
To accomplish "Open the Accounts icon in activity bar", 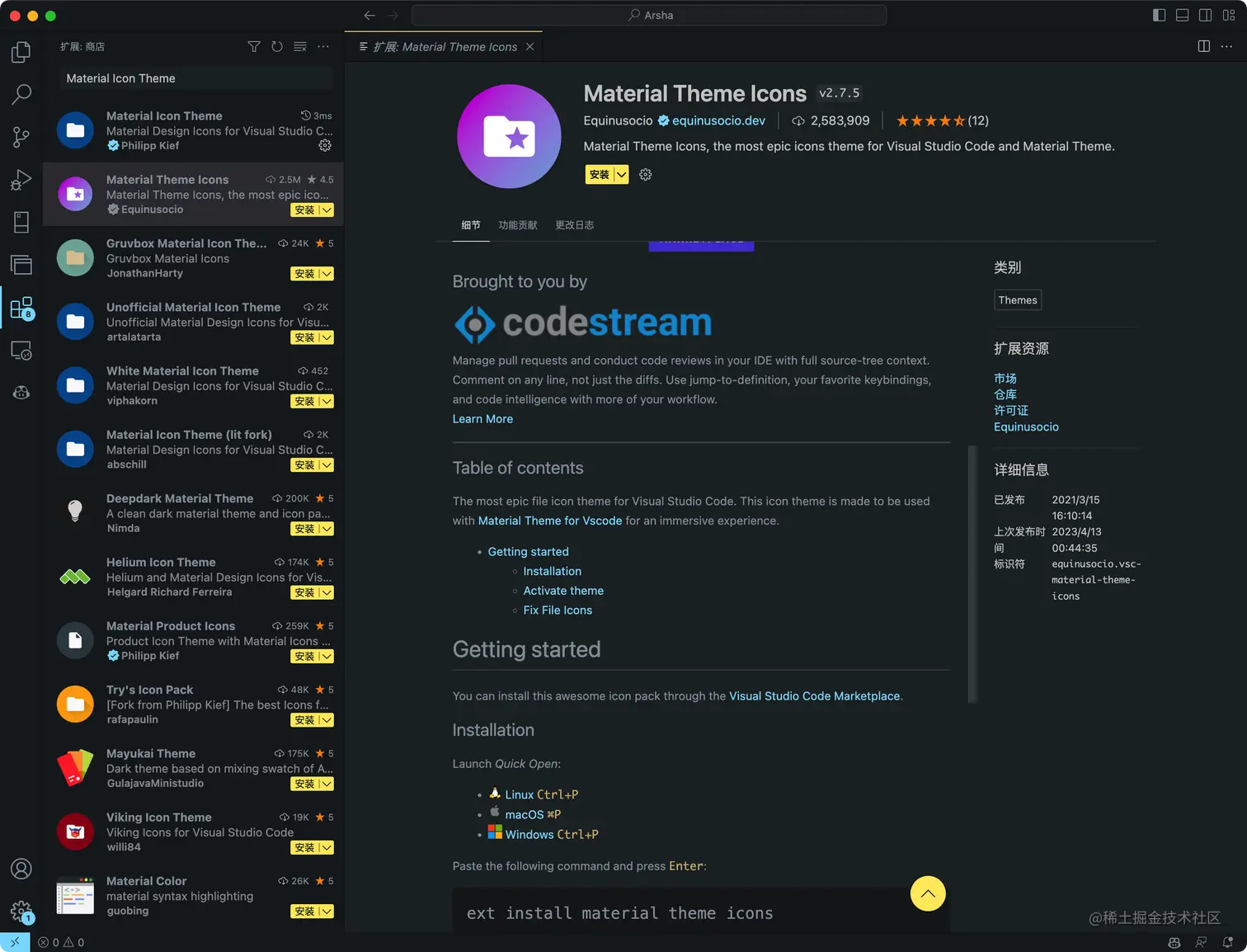I will [x=21, y=869].
